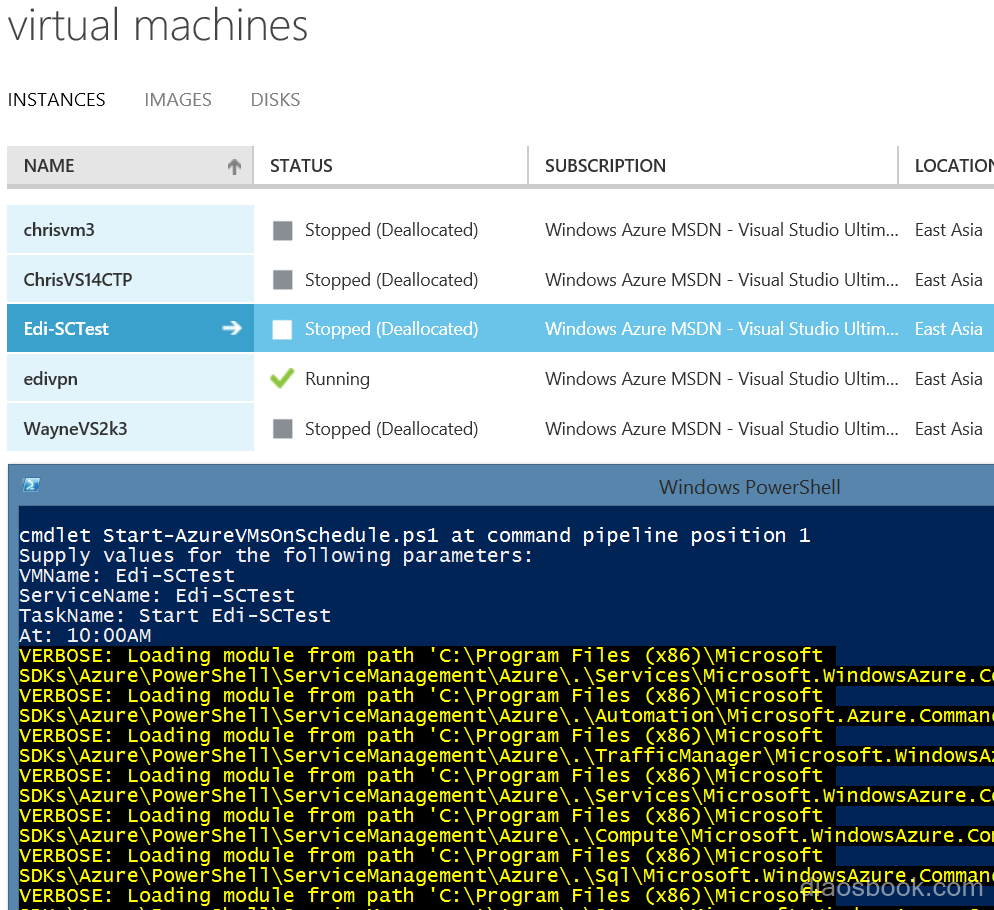Click the Windows PowerShell title bar

pyautogui.click(x=501, y=486)
